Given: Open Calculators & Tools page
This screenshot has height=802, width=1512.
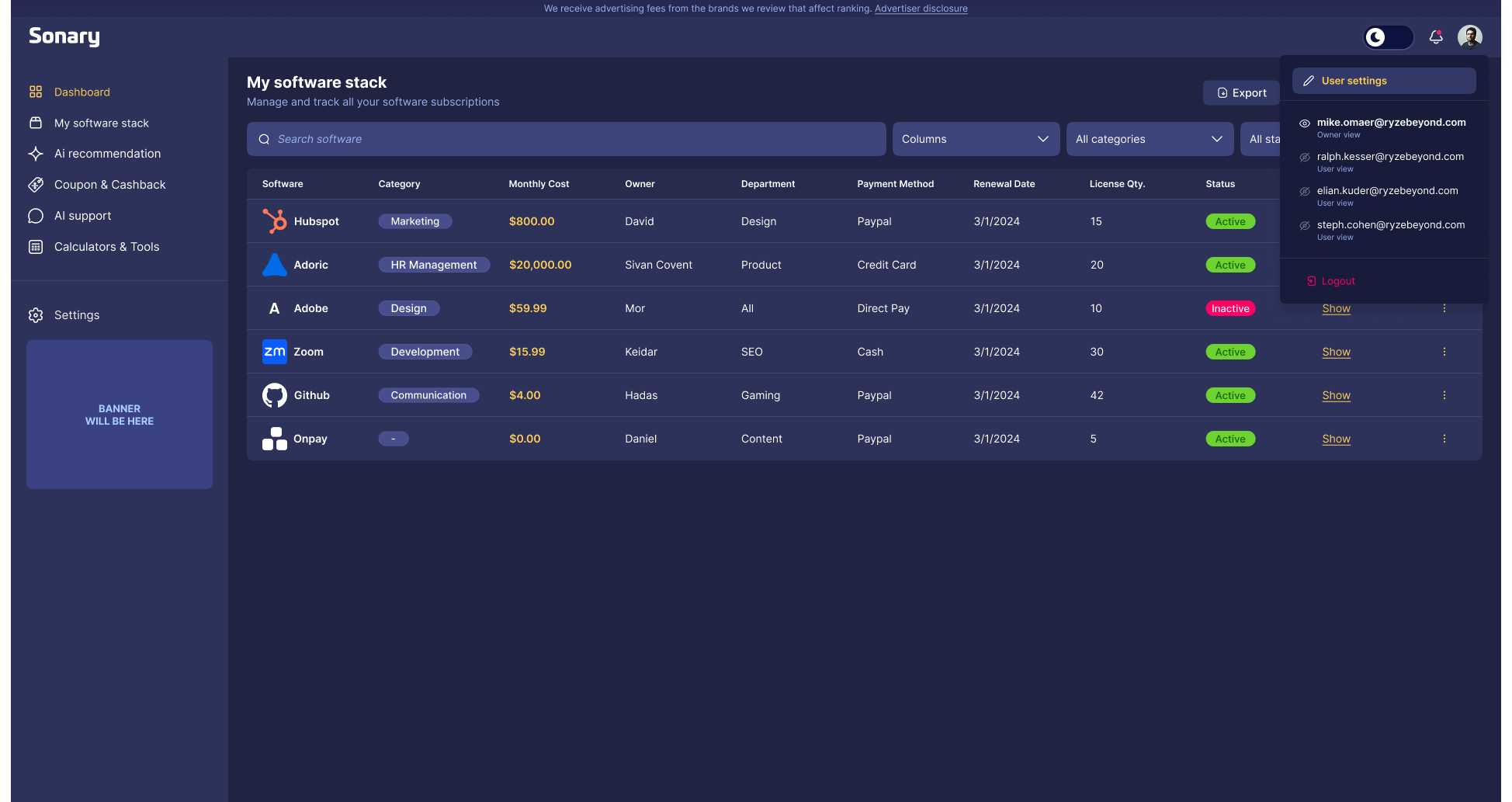Looking at the screenshot, I should [x=106, y=247].
